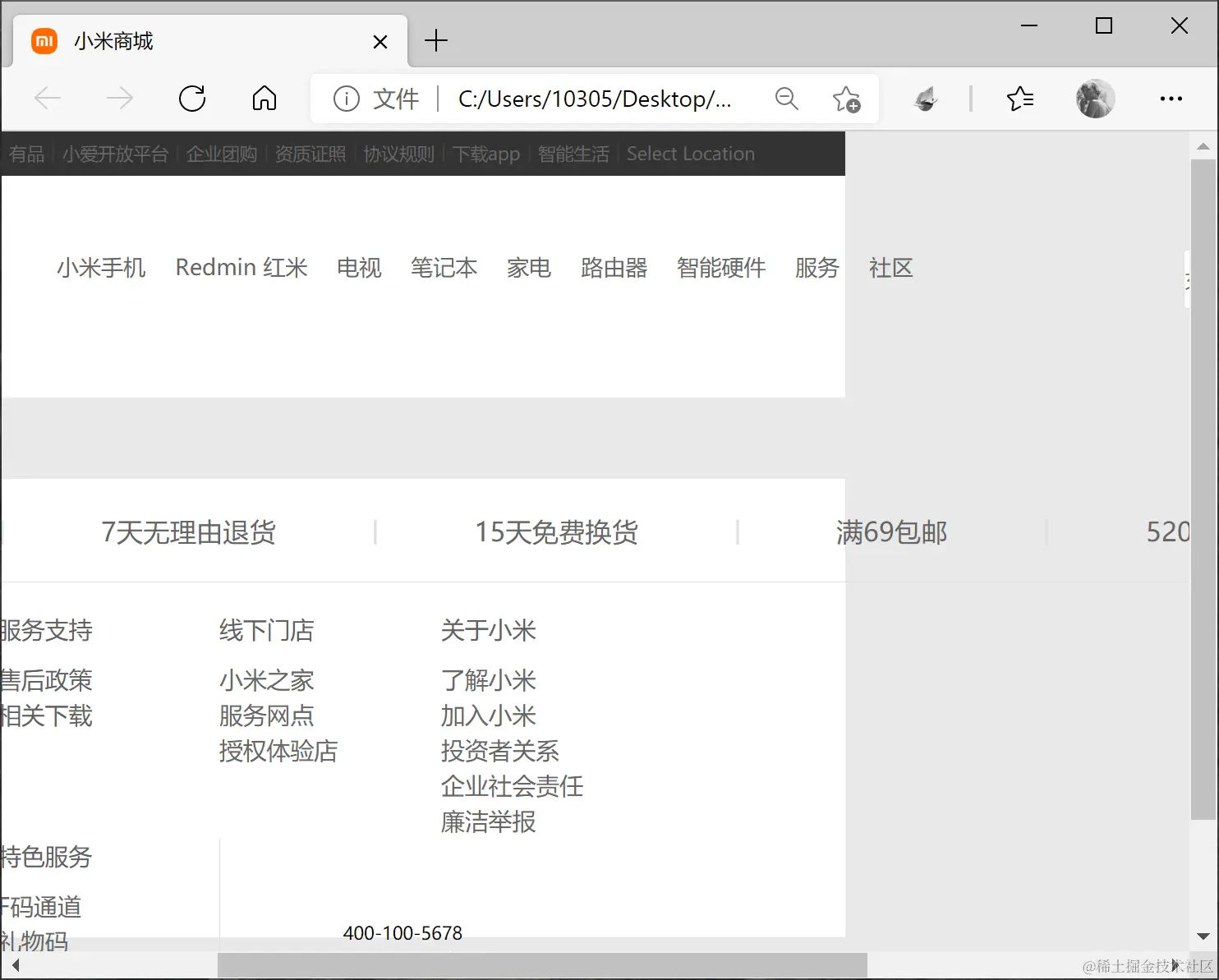
Task: Click the page reload icon
Action: point(192,99)
